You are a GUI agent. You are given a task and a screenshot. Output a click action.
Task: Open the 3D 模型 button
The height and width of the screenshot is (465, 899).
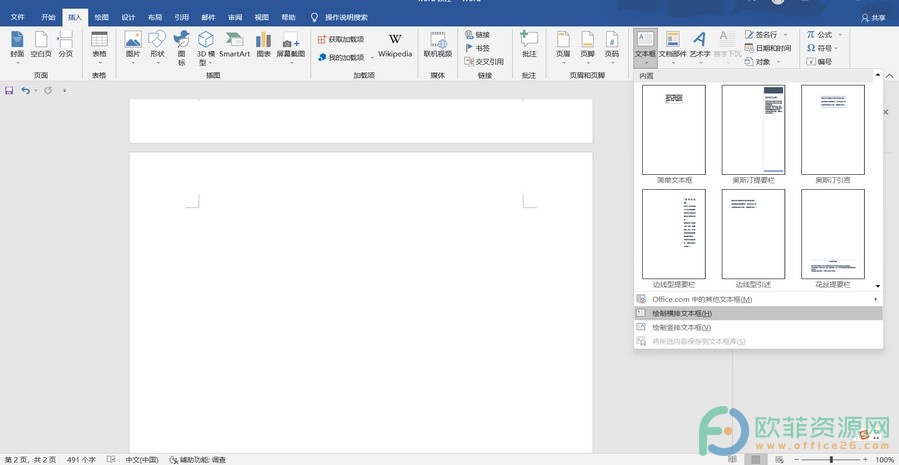tap(206, 48)
